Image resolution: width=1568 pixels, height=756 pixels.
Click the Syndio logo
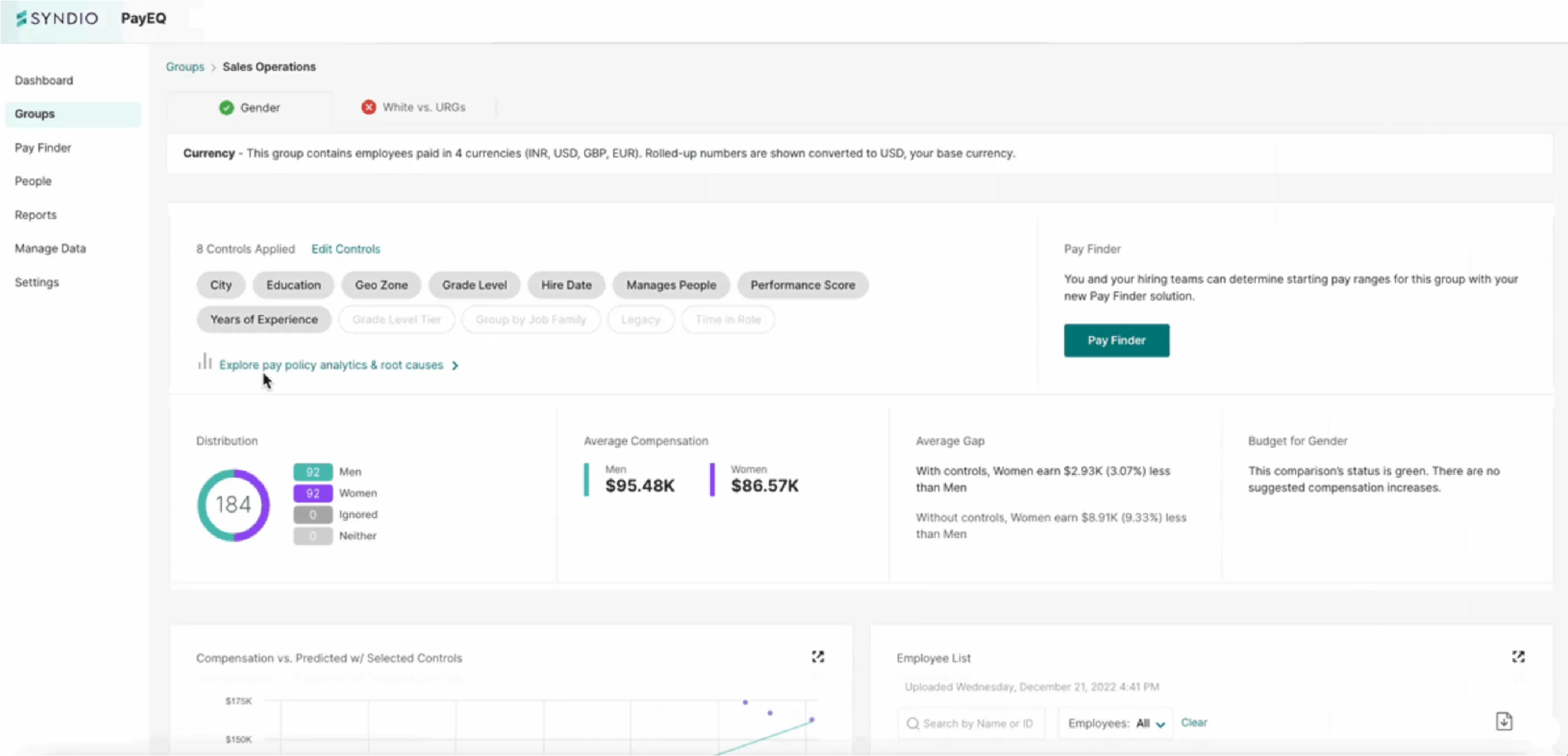coord(57,18)
